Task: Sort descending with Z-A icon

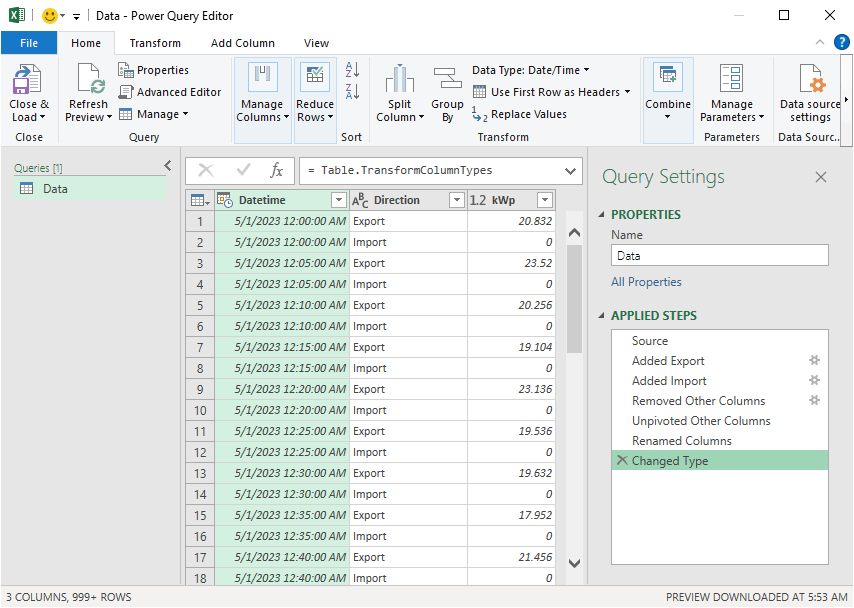Action: pos(352,91)
